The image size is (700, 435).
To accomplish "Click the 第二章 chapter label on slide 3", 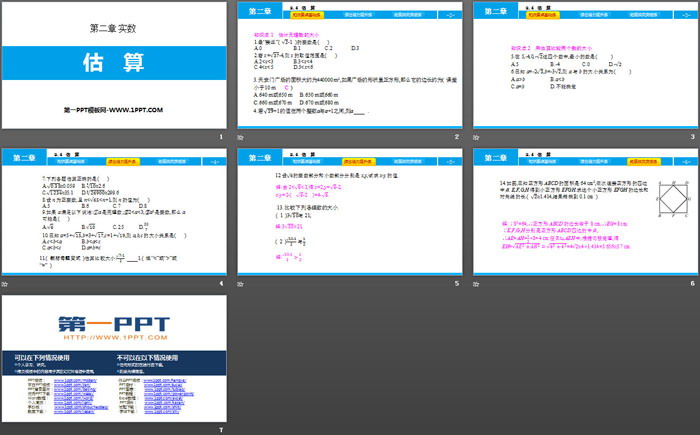I will coord(497,12).
